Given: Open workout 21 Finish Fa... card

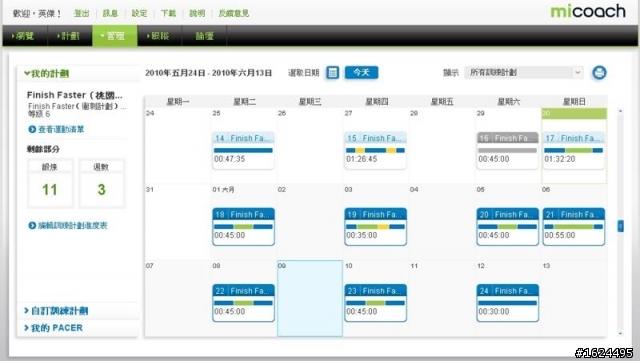Looking at the screenshot, I should (x=573, y=227).
